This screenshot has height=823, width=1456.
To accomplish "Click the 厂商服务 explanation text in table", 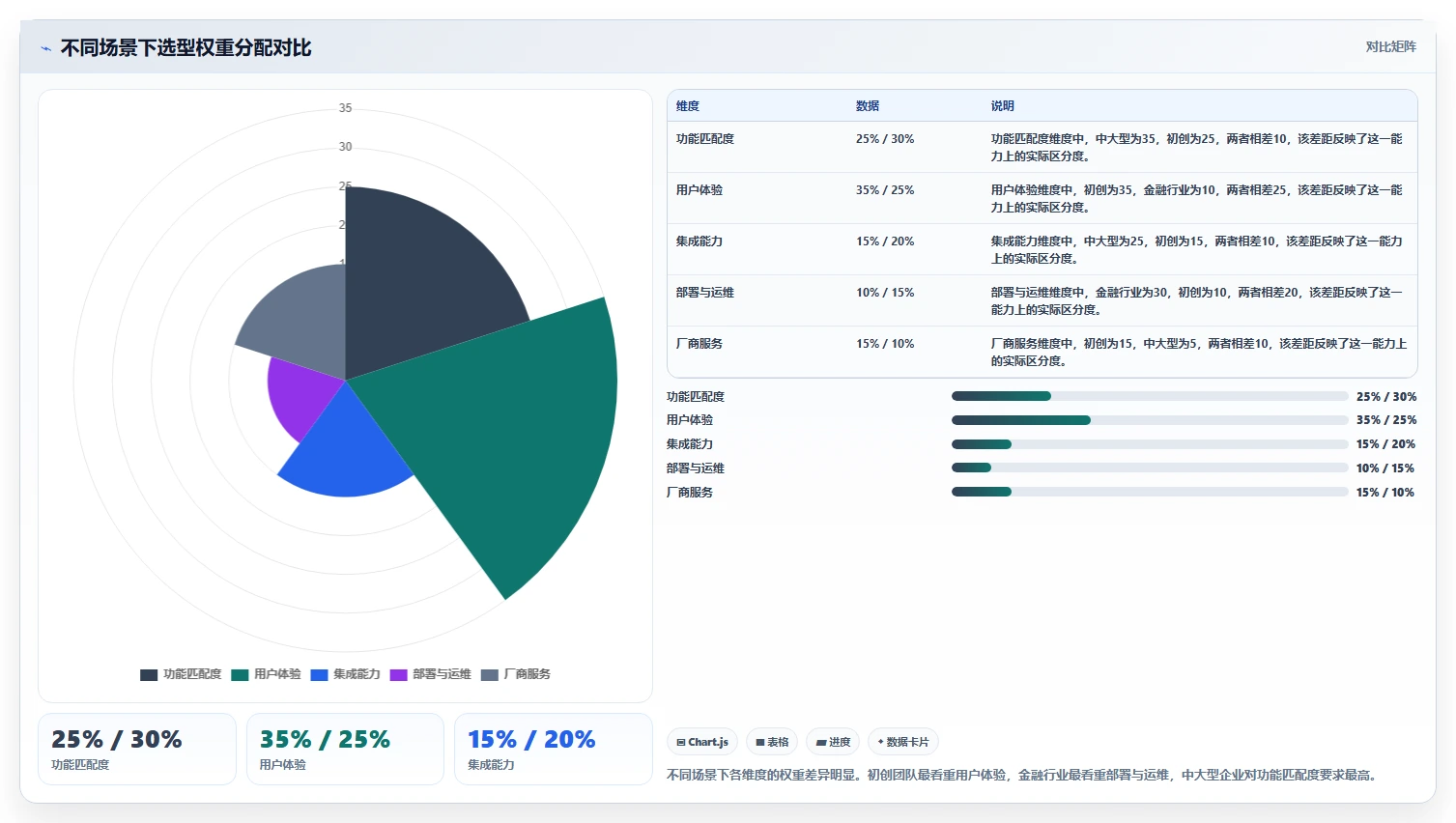I will [1198, 353].
